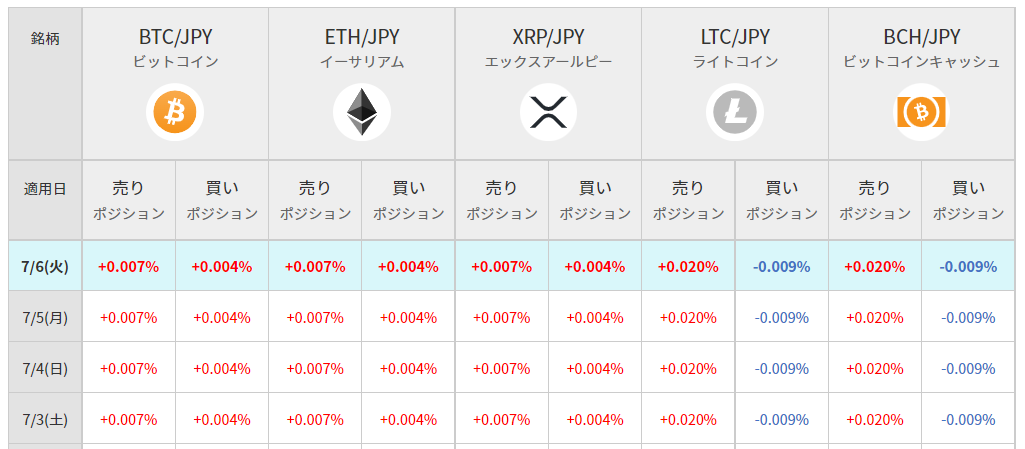
Task: Click LTC/JPY 買い value -0.009% for 7/6
Action: tap(782, 267)
